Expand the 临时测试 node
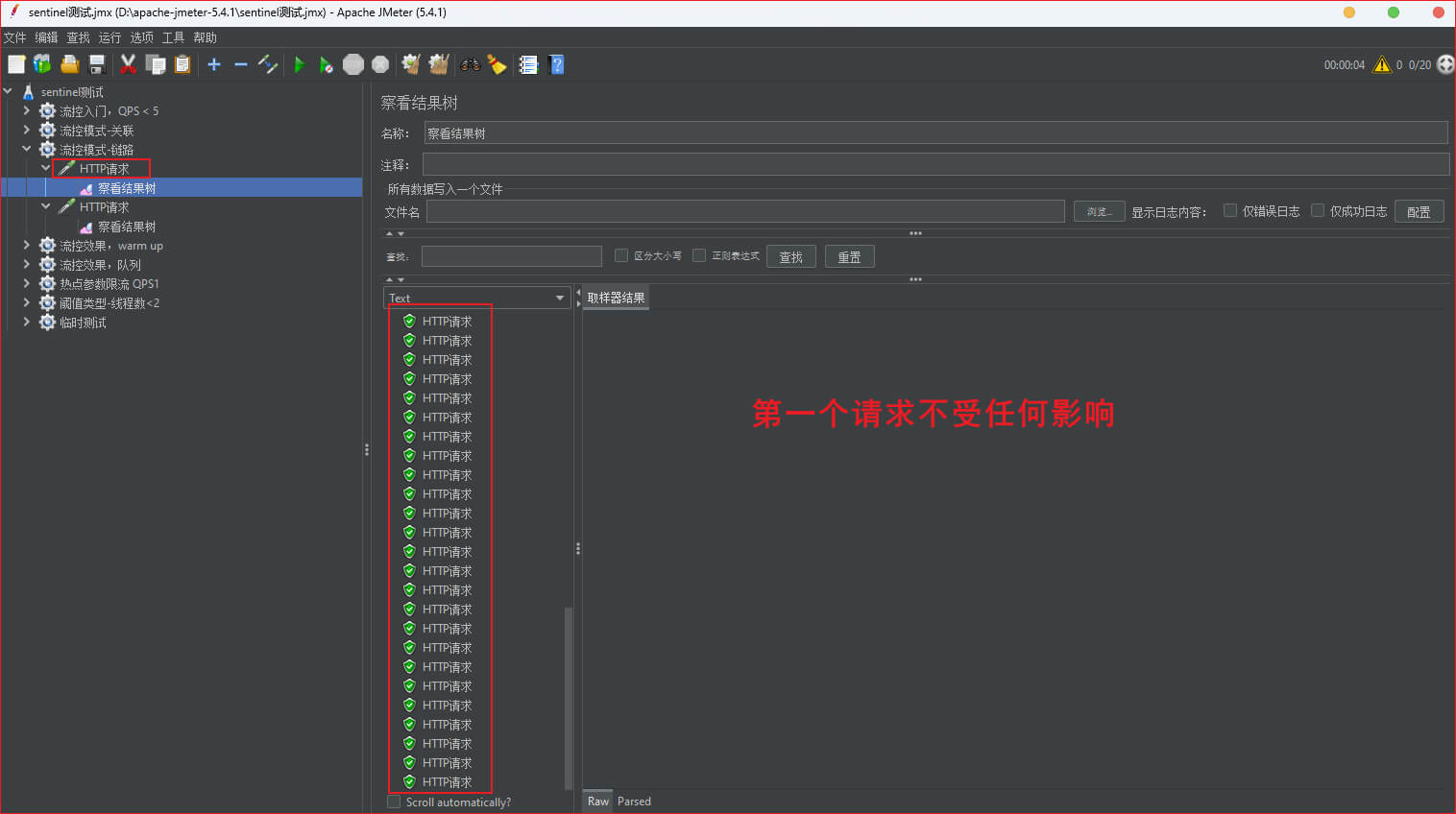Screen dimensions: 1456x814 point(26,322)
